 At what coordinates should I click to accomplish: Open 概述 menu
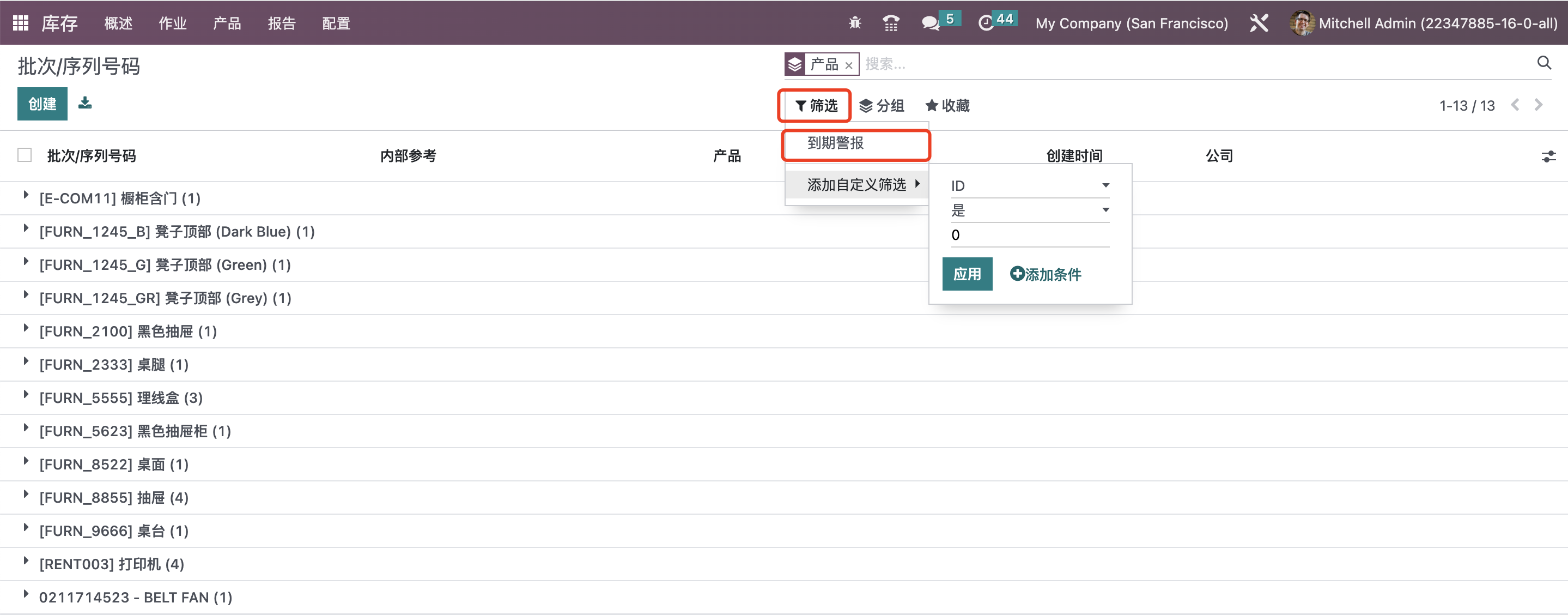point(118,23)
